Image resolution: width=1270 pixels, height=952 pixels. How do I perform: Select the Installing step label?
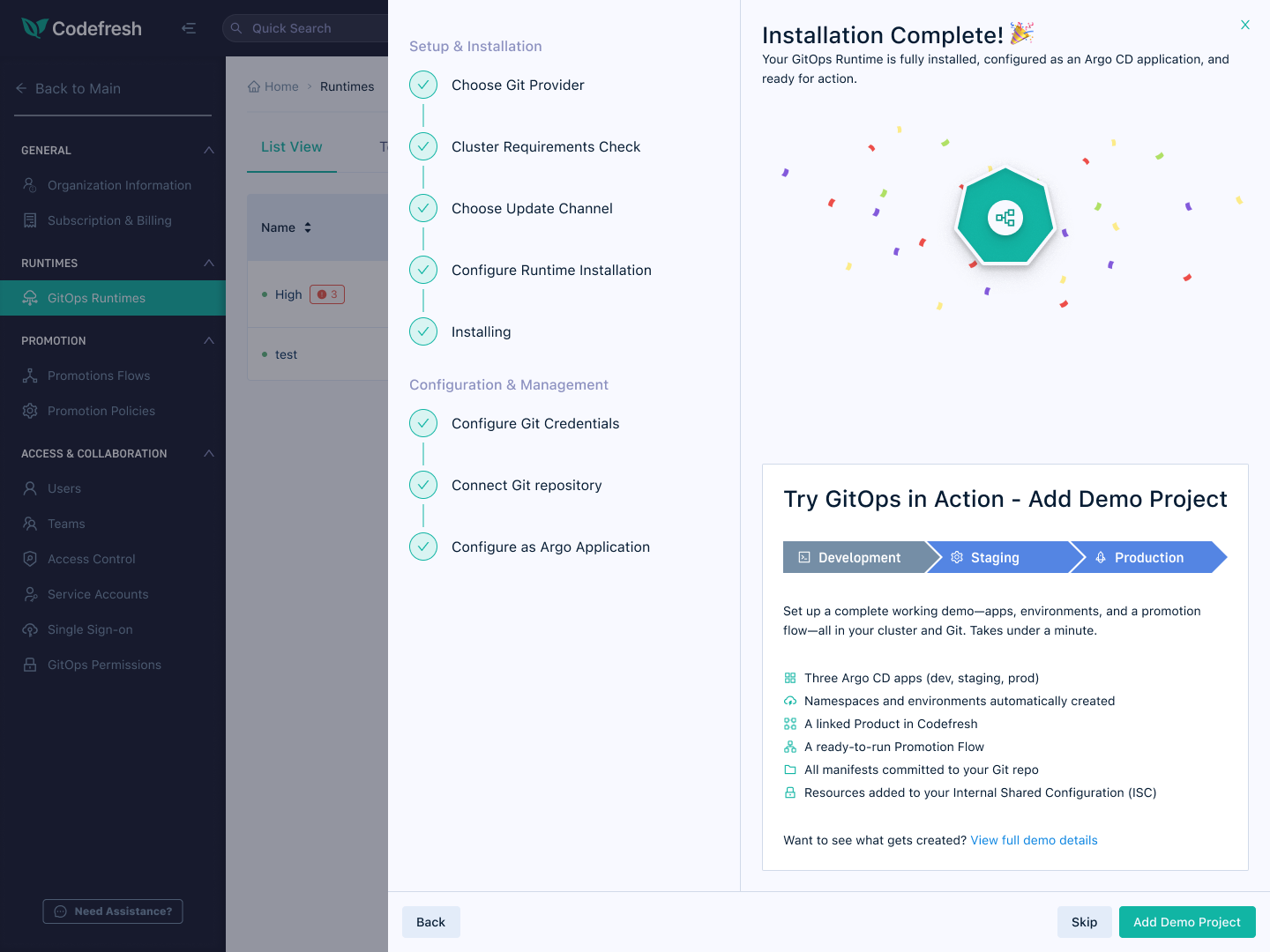[481, 331]
